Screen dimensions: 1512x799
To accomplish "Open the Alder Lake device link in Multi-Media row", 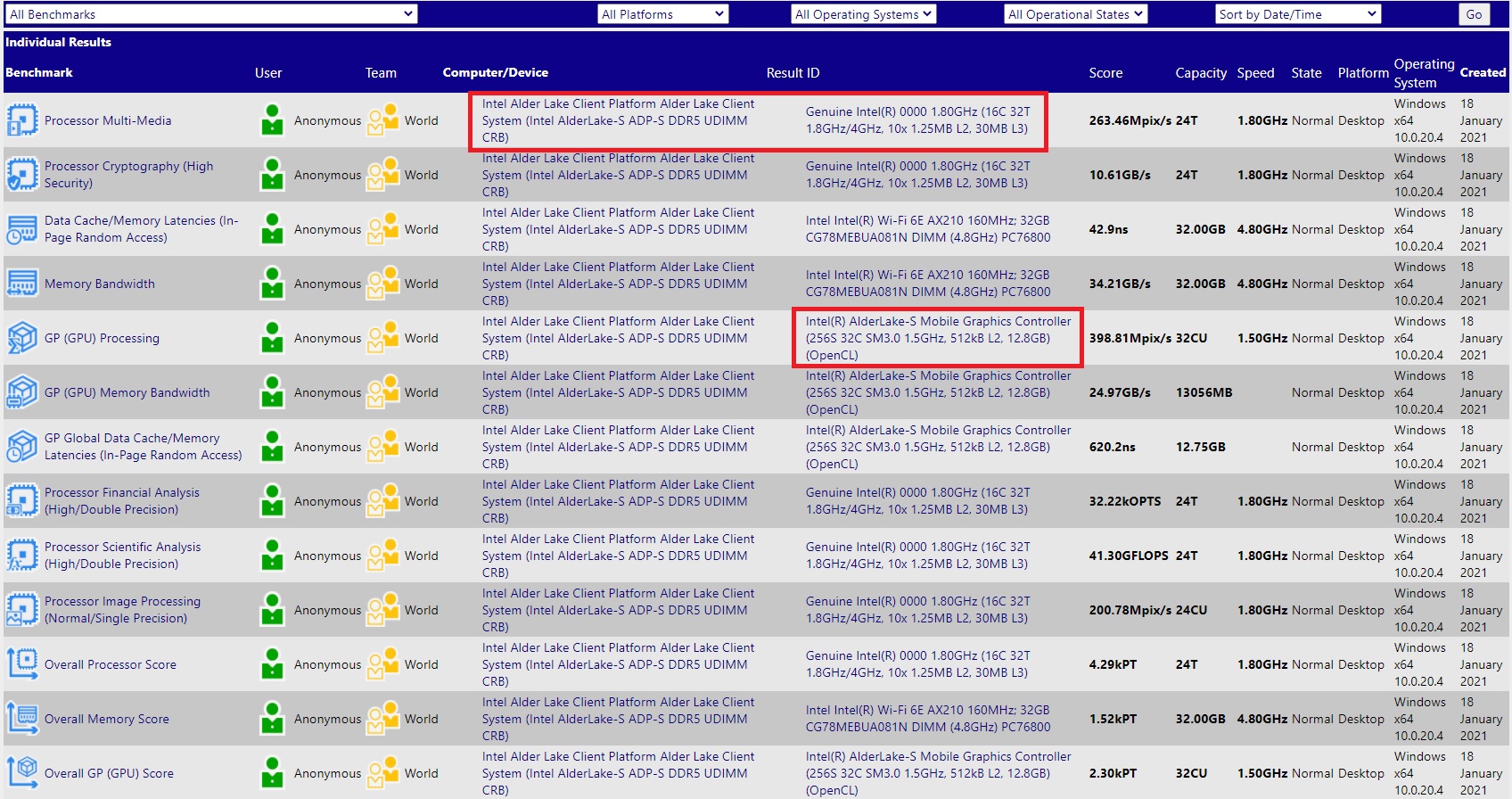I will tap(619, 120).
